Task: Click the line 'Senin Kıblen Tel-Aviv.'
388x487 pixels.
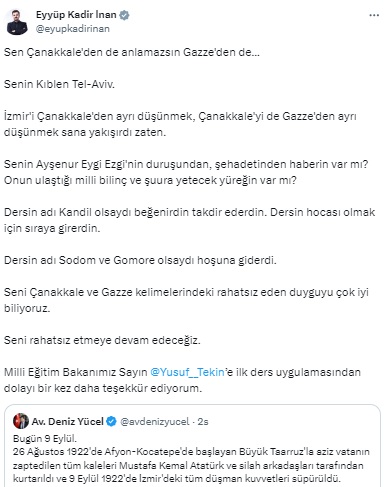Action: coord(59,84)
